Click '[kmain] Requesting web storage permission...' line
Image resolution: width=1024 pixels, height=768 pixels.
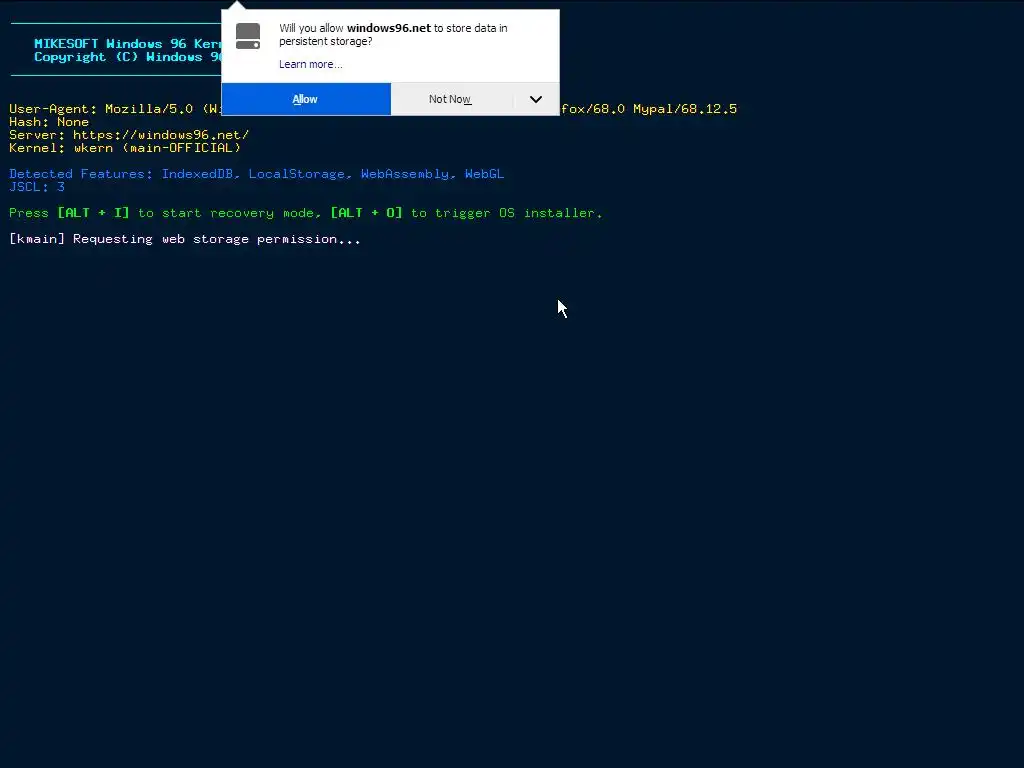coord(185,239)
